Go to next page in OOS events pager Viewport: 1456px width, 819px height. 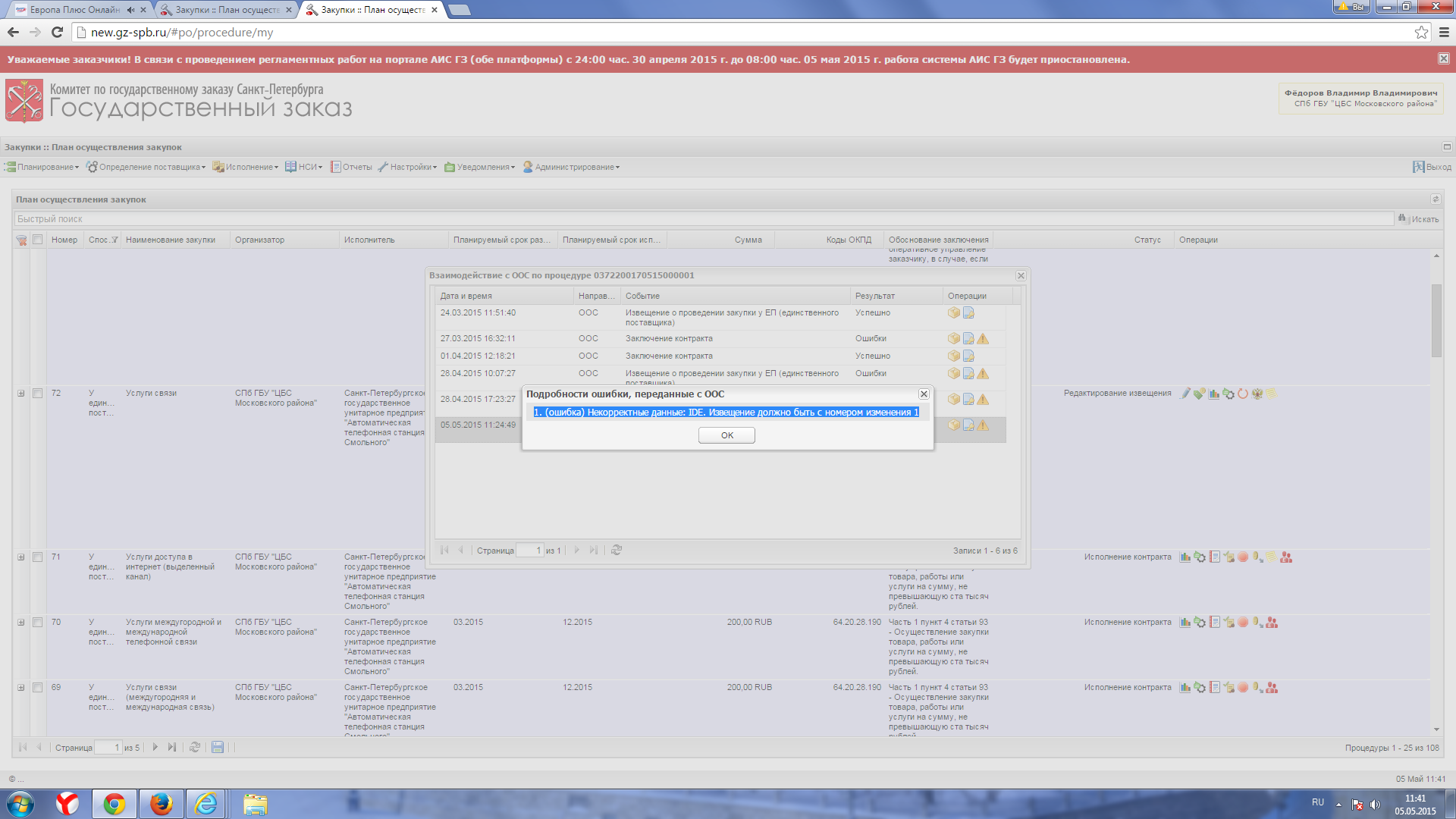click(576, 551)
